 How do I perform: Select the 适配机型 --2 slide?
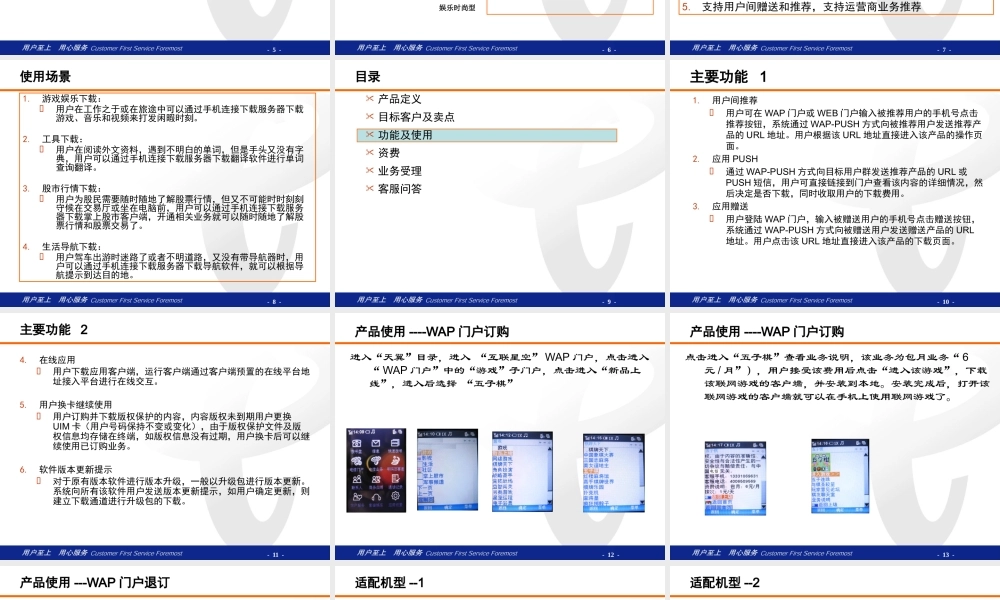835,583
